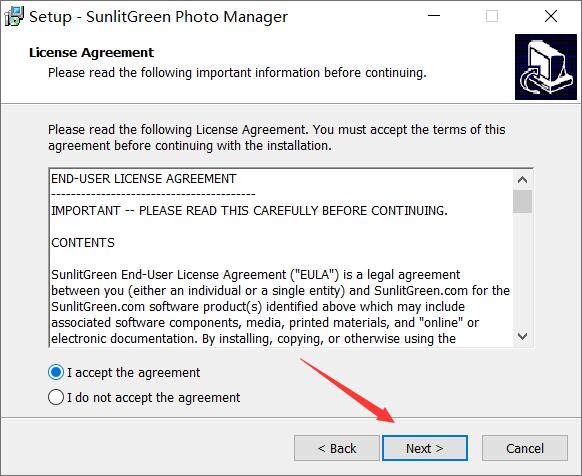Select "I do not accept the agreement"
The width and height of the screenshot is (582, 476).
coord(56,397)
